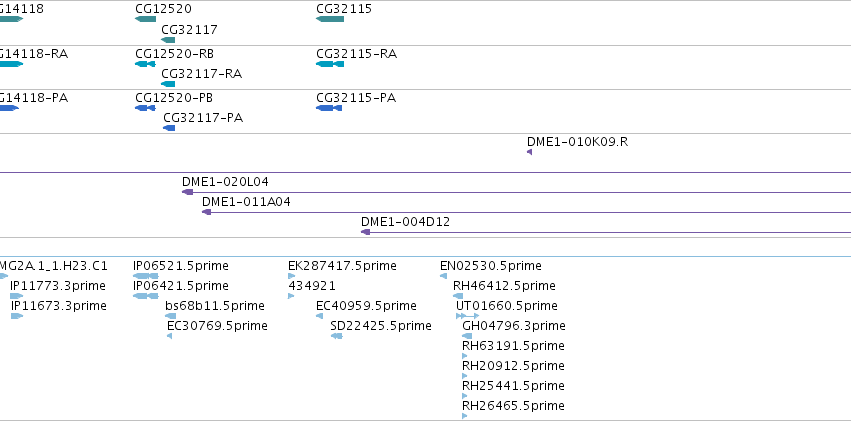Open the CG12520-PB label
The image size is (851, 421).
pos(174,98)
